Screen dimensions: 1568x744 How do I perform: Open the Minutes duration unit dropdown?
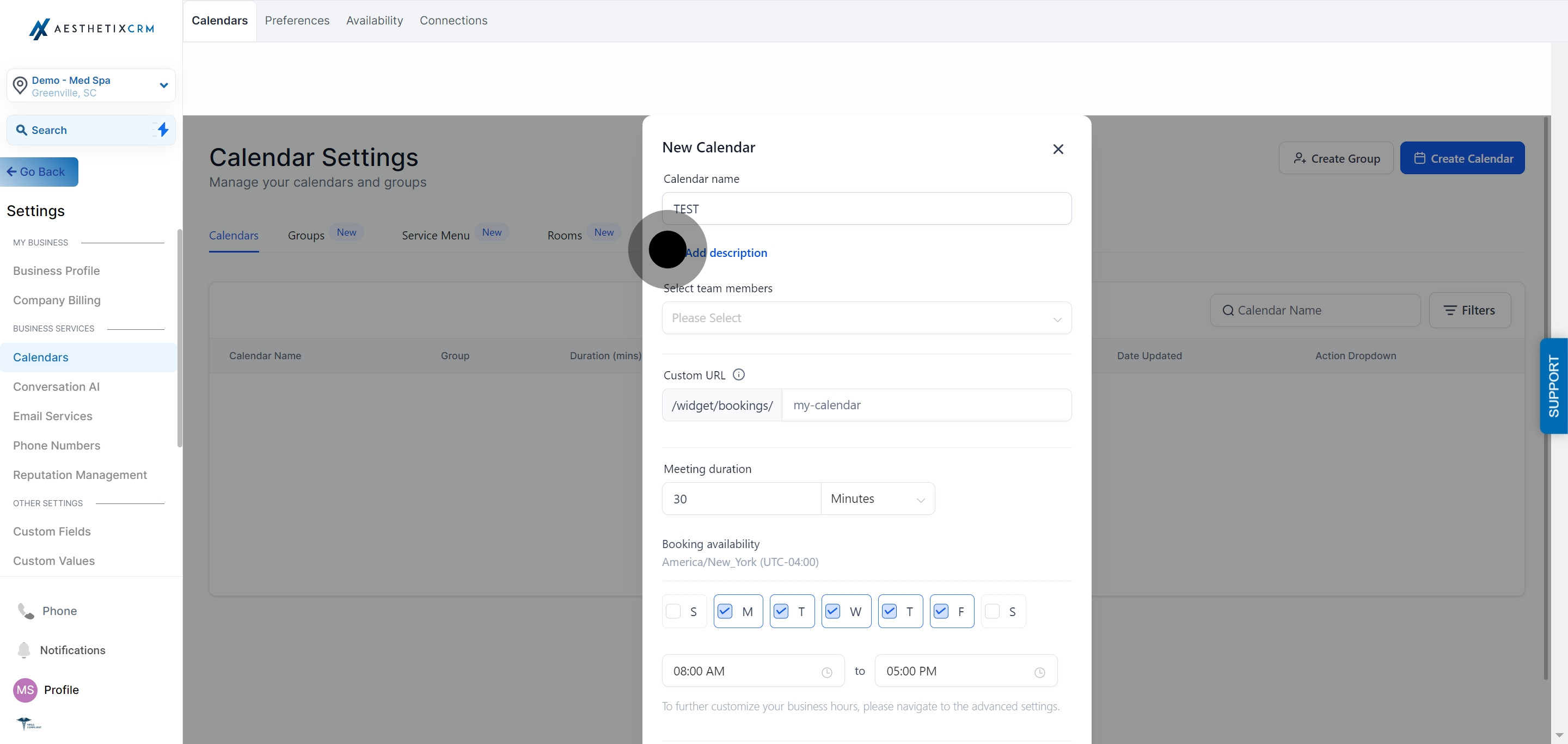877,499
